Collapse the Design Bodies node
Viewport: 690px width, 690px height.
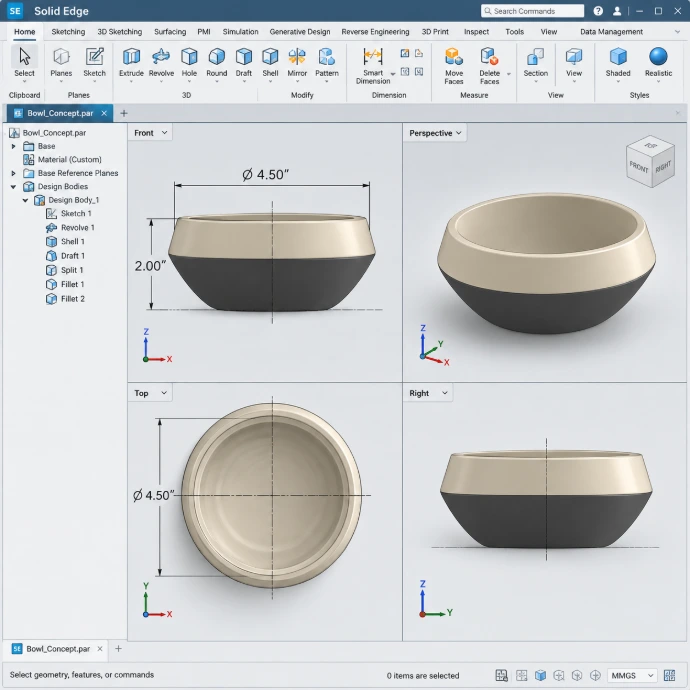pyautogui.click(x=13, y=187)
